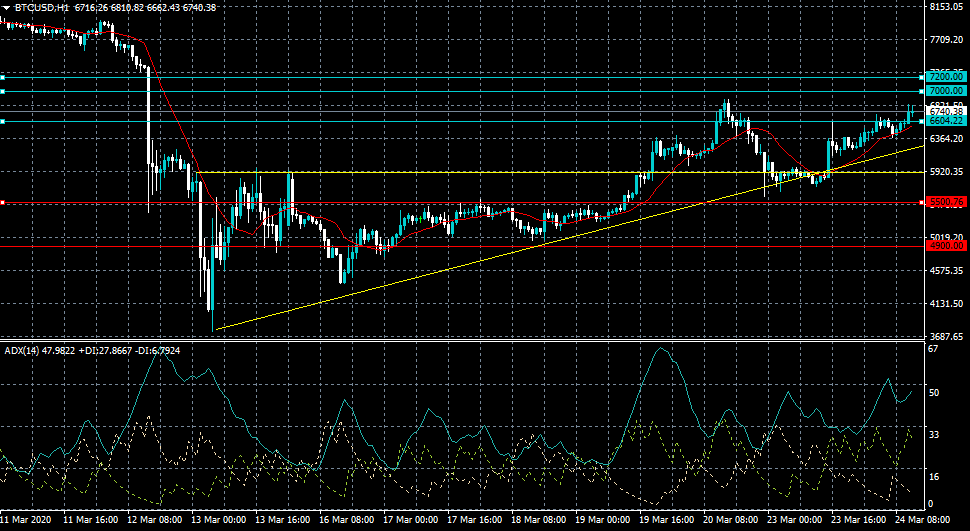The width and height of the screenshot is (970, 531).
Task: Click the 5019.20 price scale value
Action: coord(946,237)
